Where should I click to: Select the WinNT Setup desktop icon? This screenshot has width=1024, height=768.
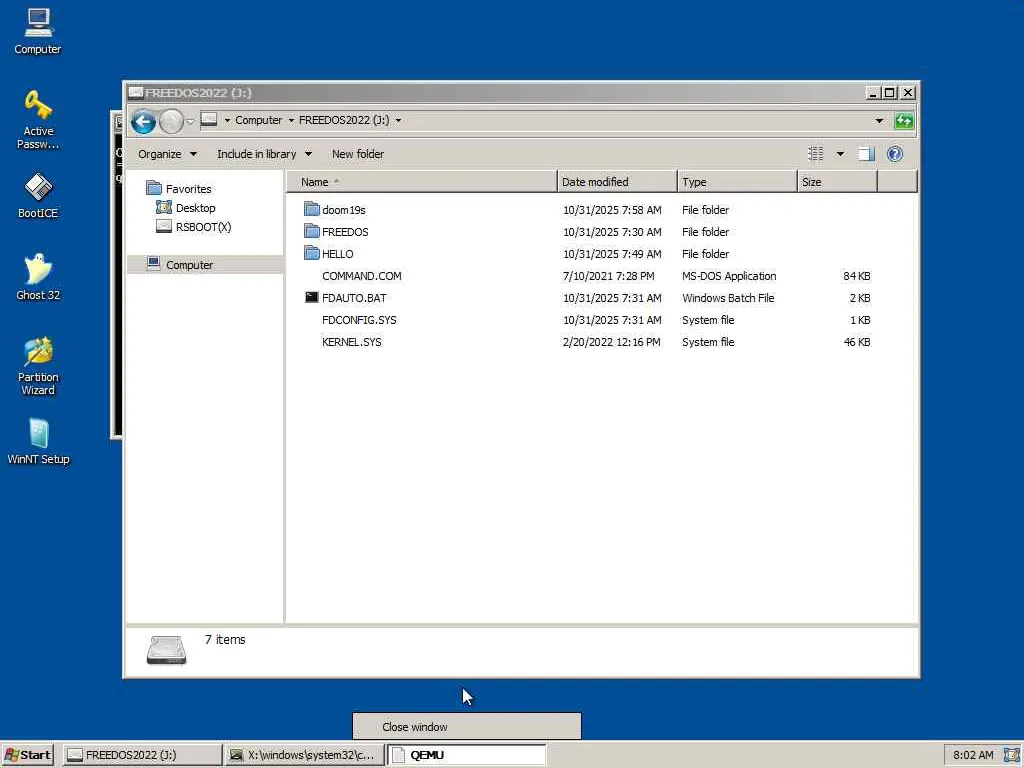[x=38, y=441]
